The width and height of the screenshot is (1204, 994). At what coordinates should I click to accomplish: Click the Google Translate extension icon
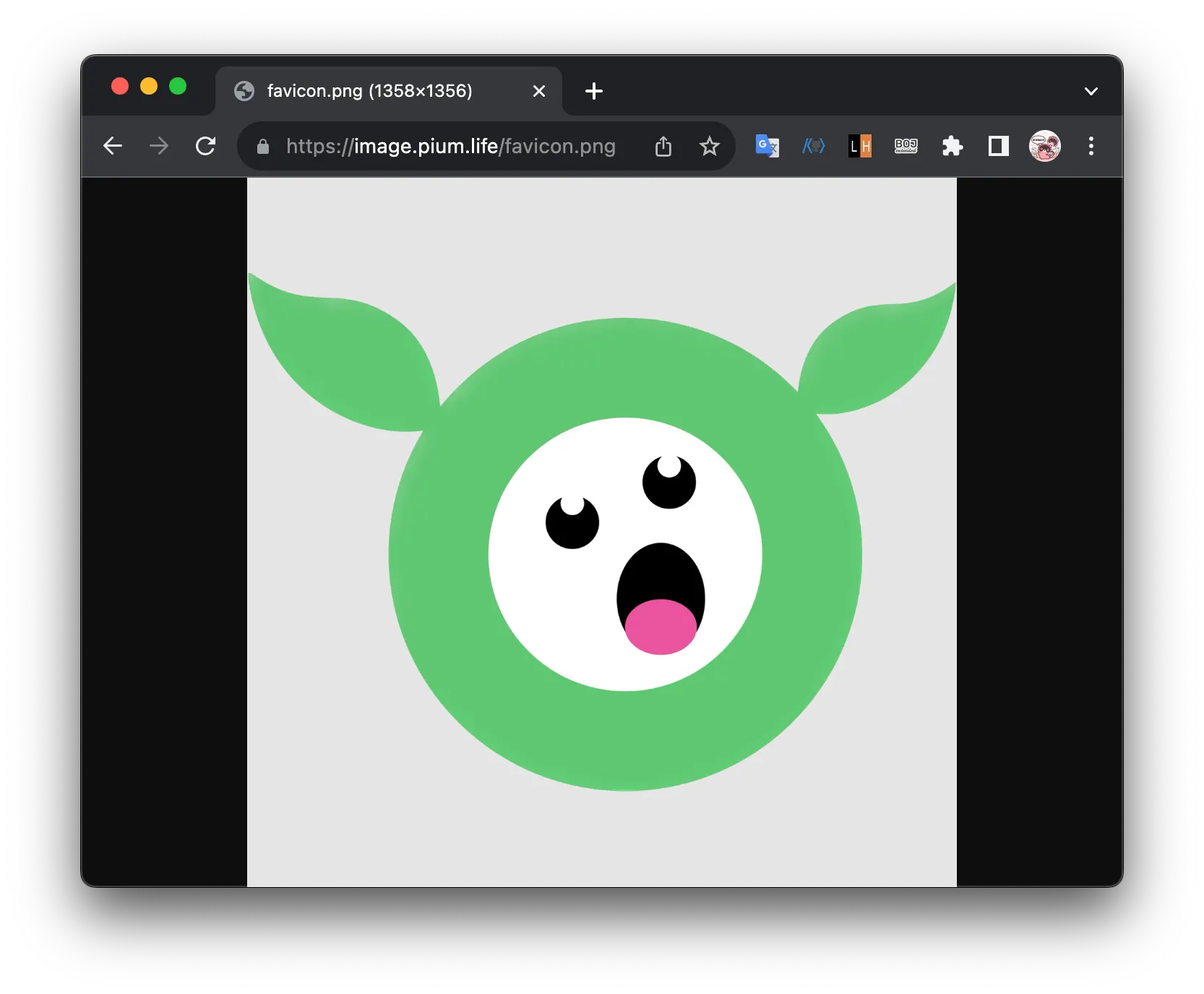(x=767, y=146)
